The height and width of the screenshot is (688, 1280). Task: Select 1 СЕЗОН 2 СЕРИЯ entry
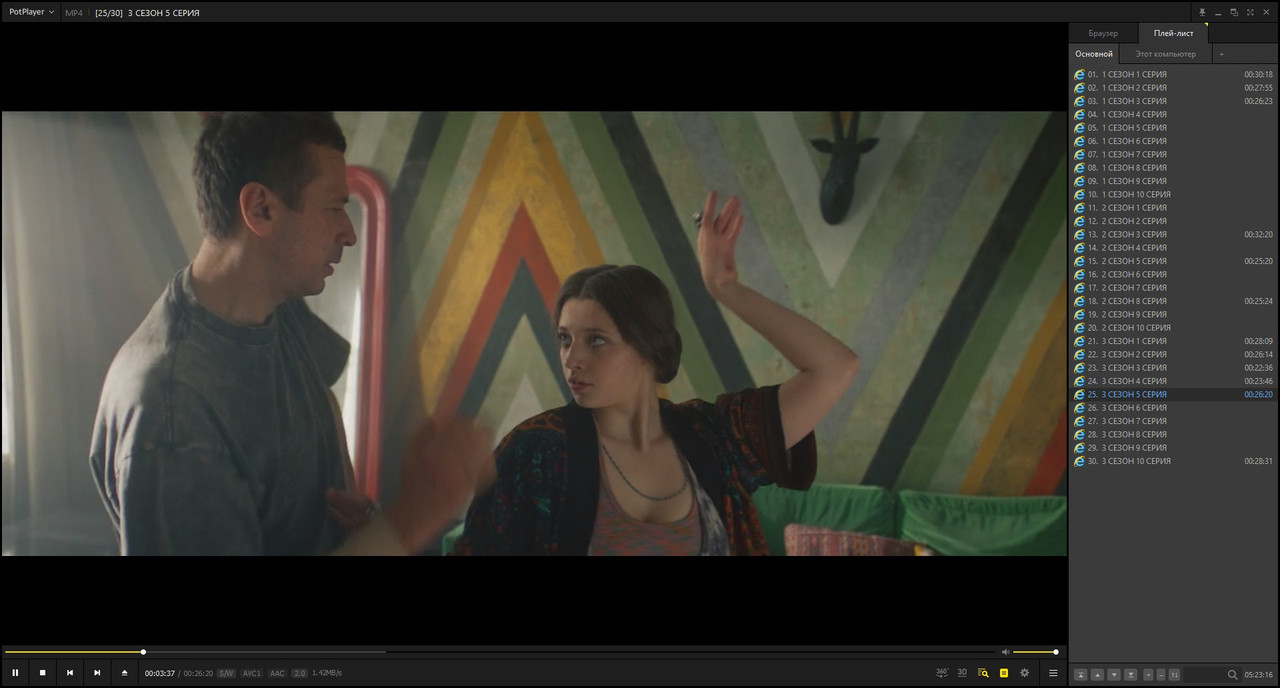(1173, 88)
